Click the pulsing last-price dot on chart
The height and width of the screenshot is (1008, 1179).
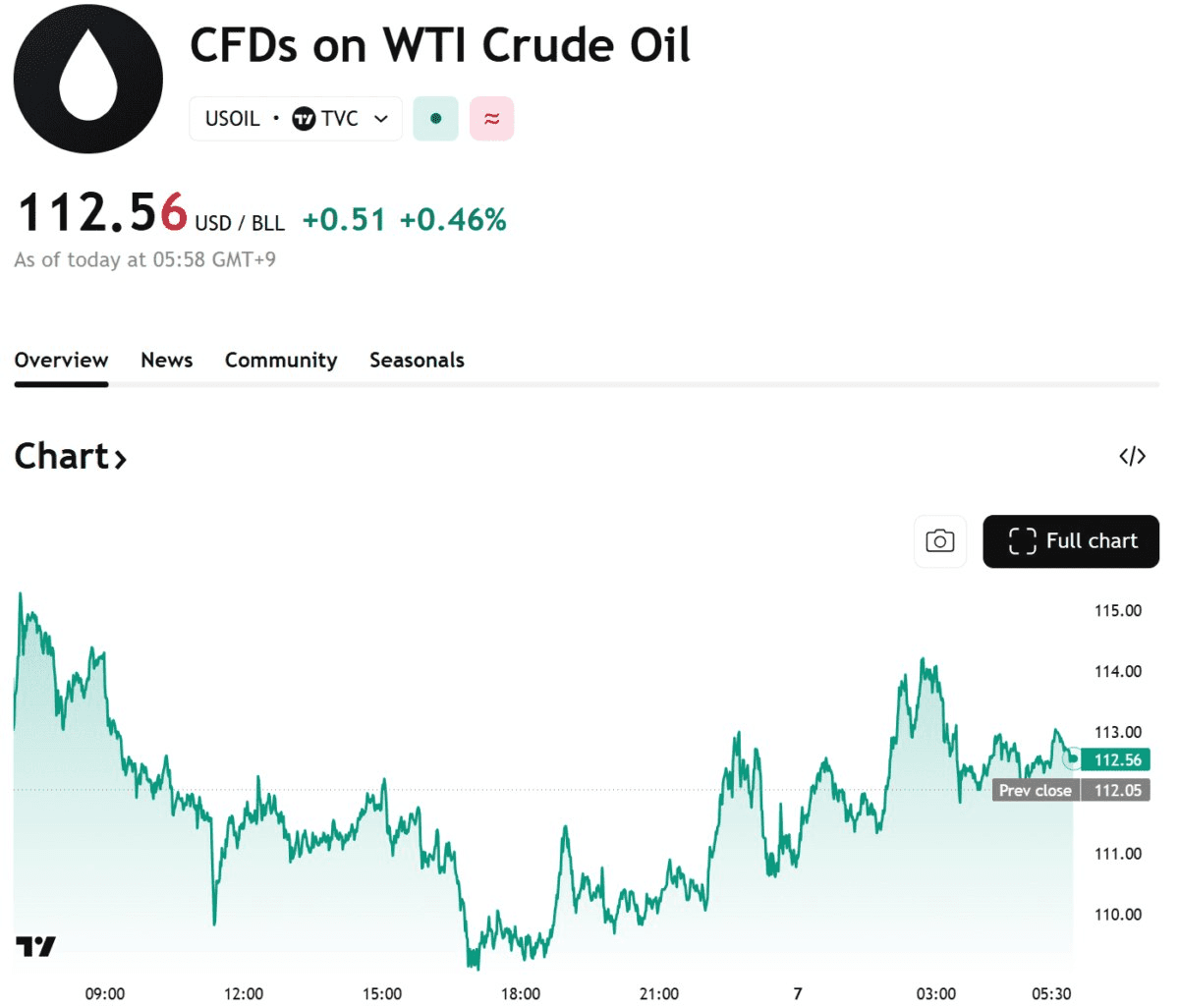(1073, 758)
